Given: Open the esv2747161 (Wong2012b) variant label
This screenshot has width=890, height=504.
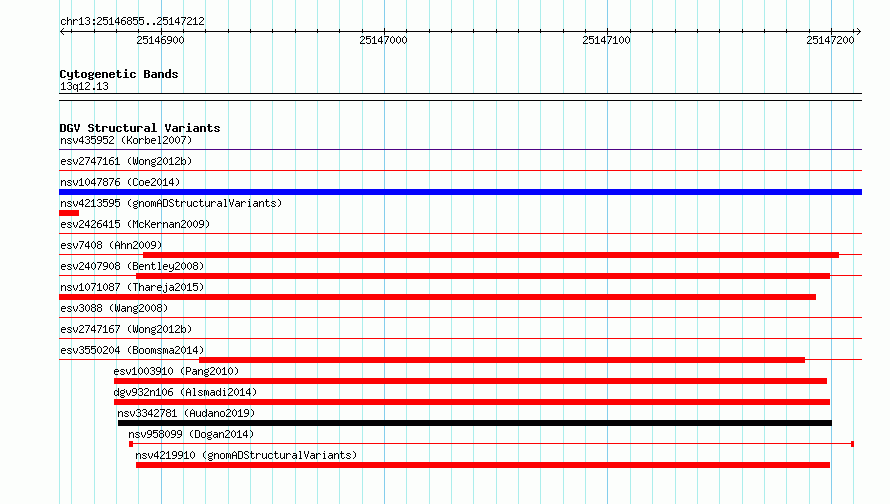Looking at the screenshot, I should pos(126,161).
